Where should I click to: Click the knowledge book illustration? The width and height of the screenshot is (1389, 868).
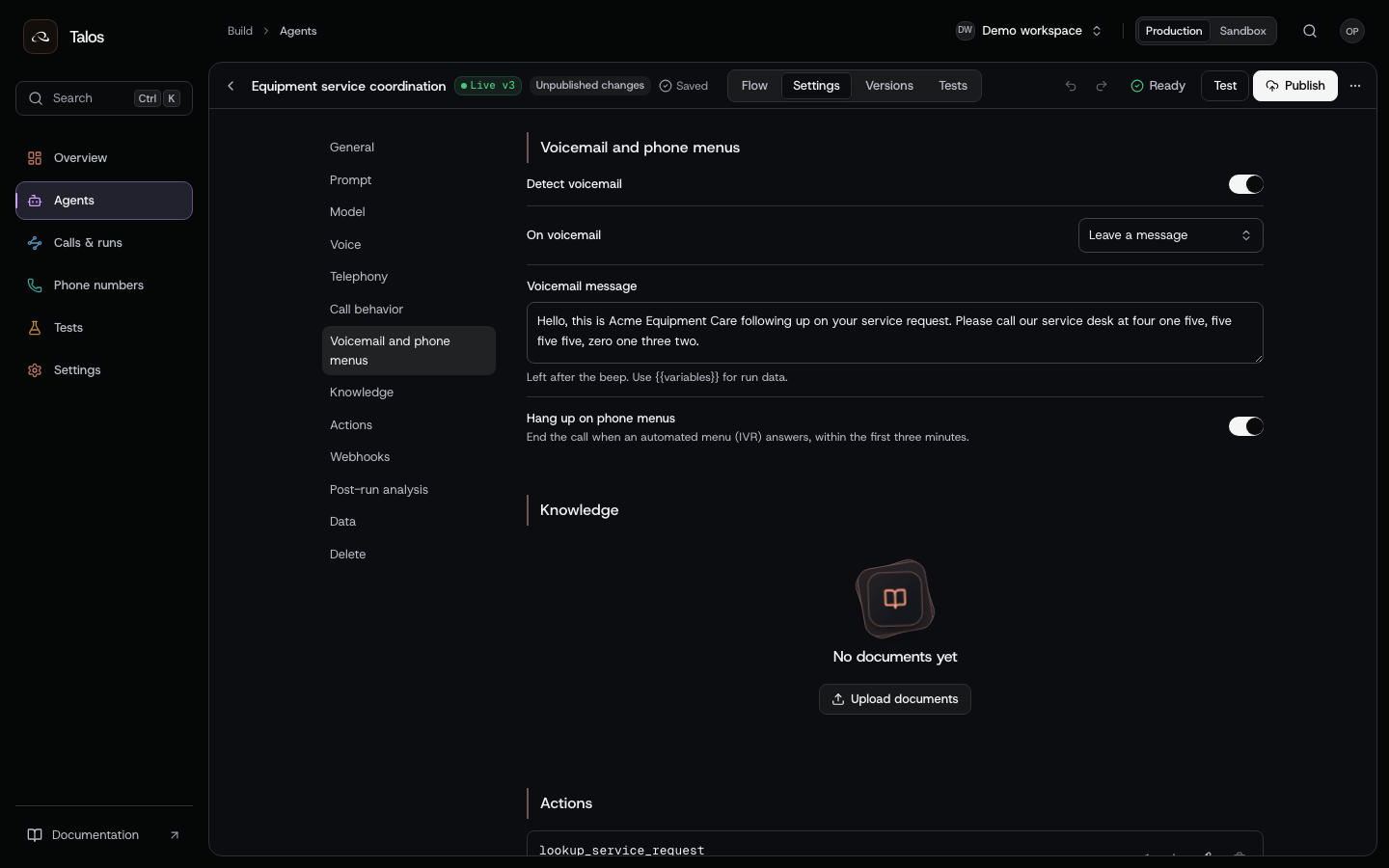(x=895, y=599)
